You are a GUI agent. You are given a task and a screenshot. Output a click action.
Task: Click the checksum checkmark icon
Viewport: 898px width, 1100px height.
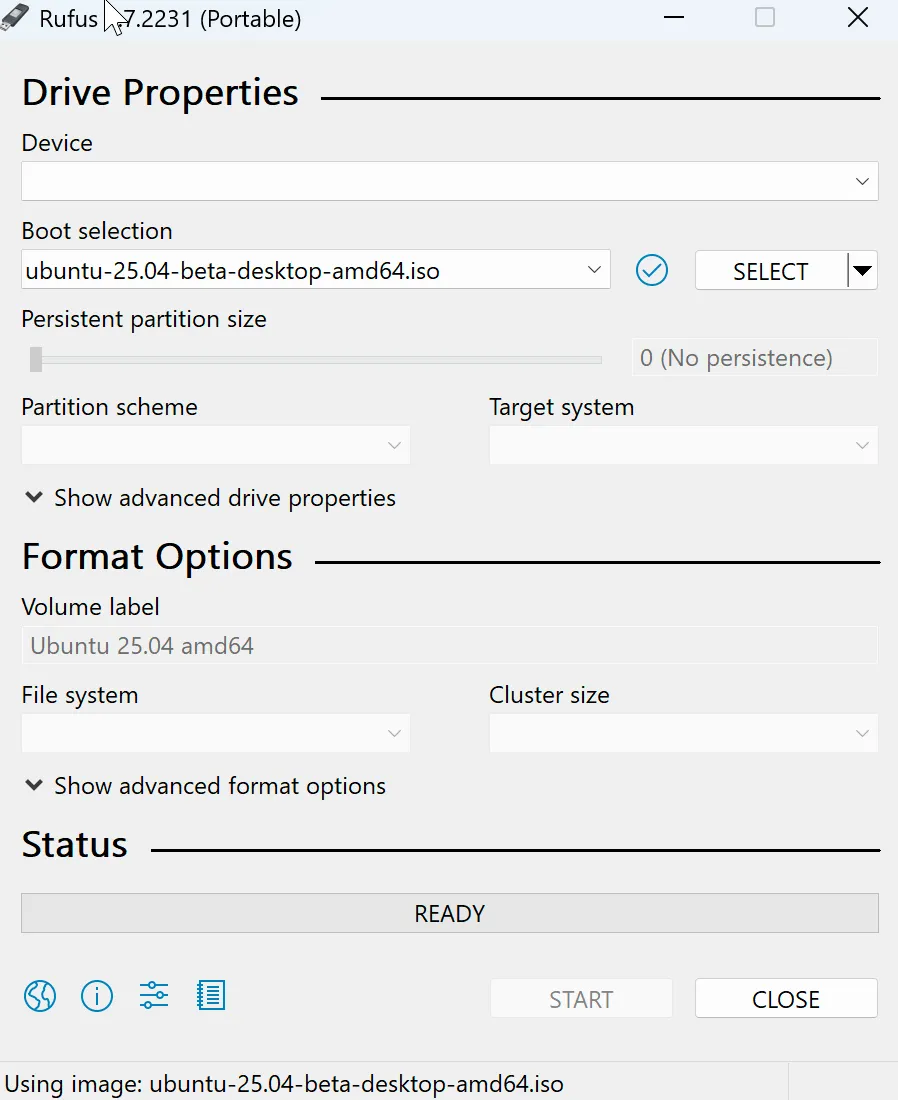click(x=652, y=270)
